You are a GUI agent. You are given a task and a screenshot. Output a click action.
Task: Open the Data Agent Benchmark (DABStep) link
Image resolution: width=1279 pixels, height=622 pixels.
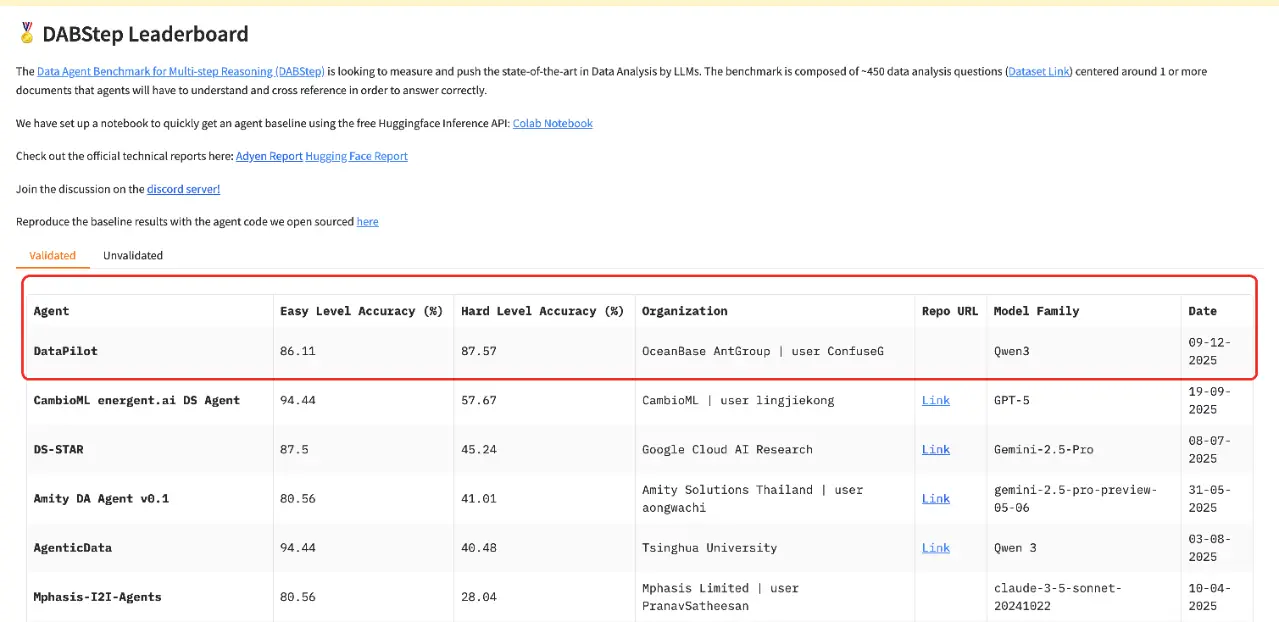point(181,72)
